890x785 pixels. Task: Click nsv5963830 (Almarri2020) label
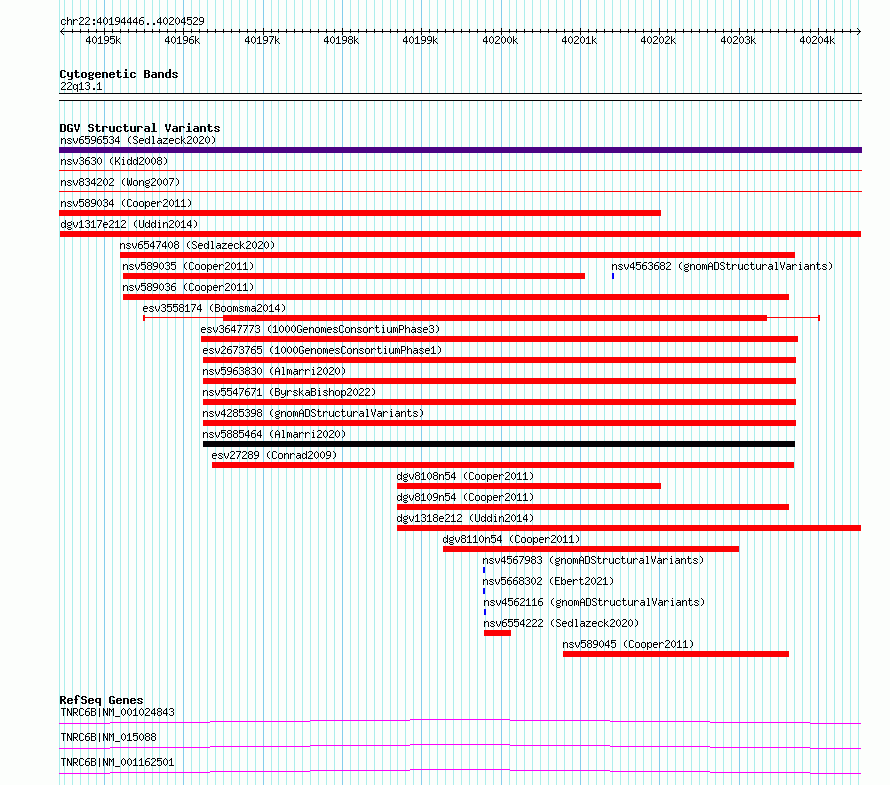coord(274,371)
